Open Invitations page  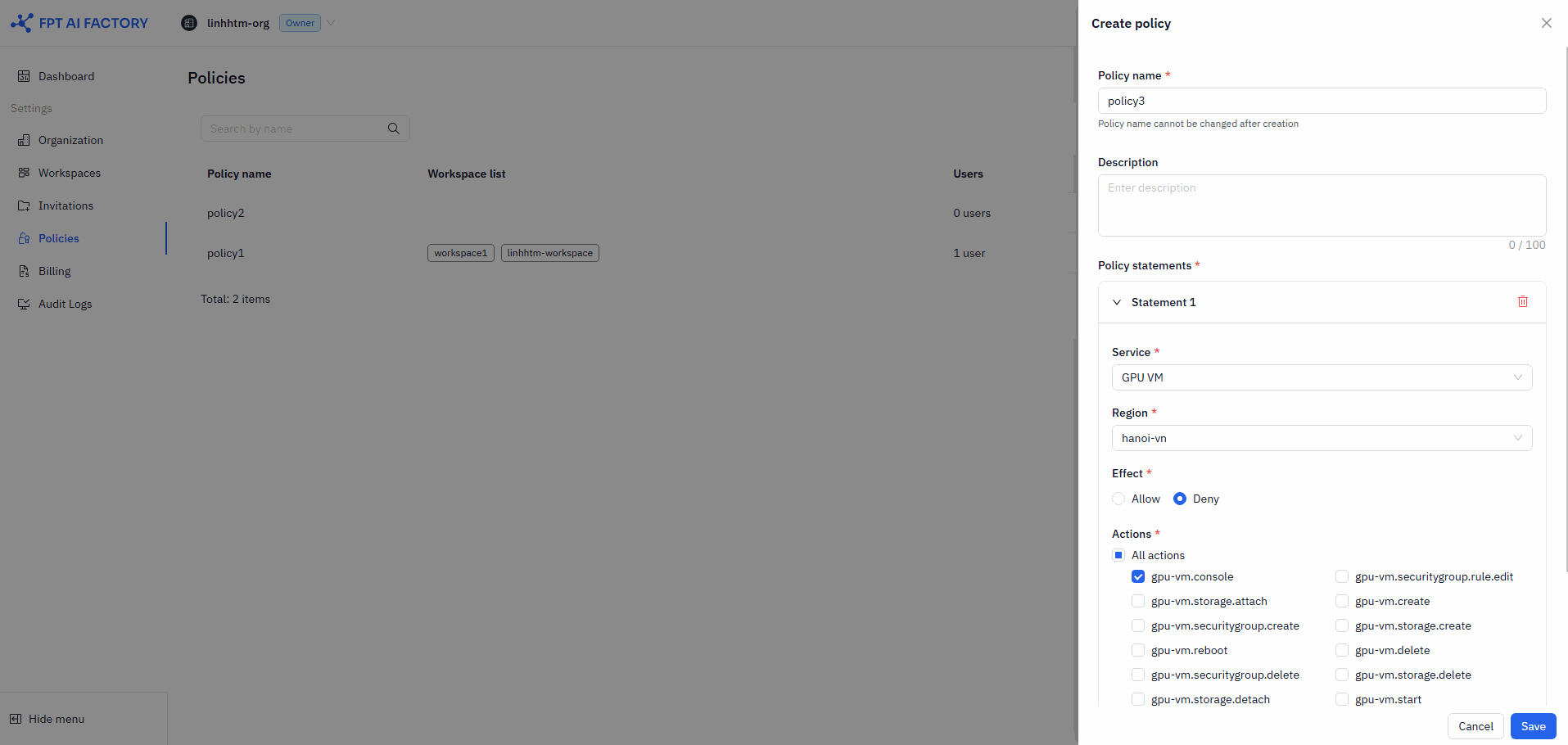point(66,205)
